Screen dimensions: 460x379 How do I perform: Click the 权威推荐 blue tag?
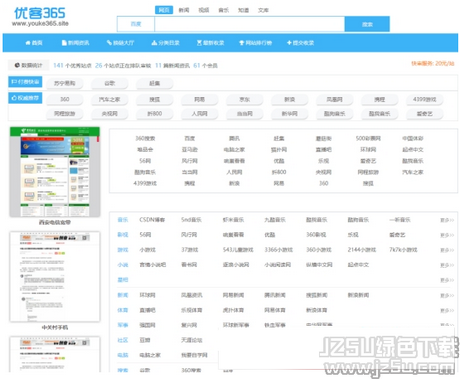pos(25,98)
